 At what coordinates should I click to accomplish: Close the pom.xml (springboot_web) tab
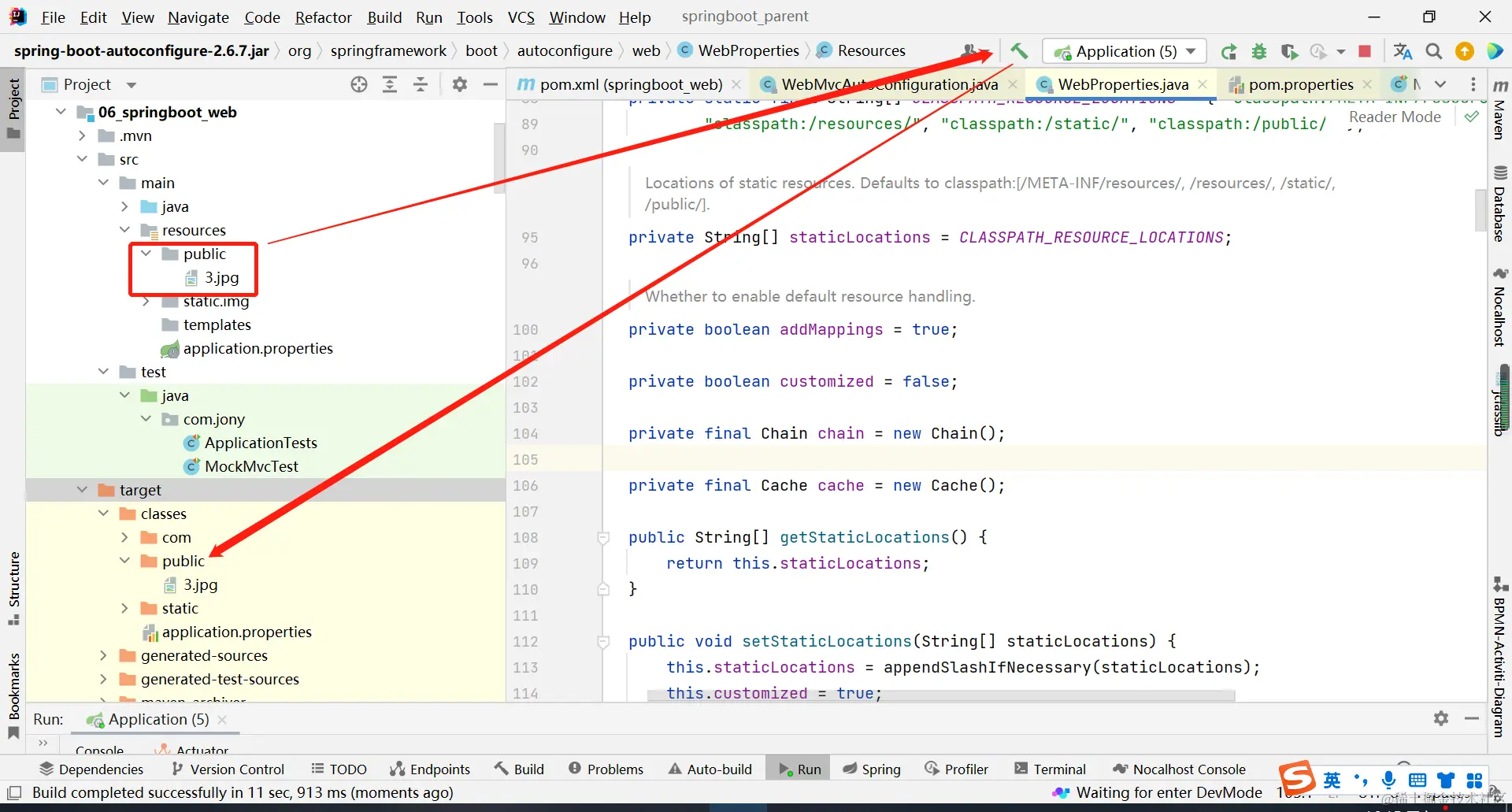[736, 84]
